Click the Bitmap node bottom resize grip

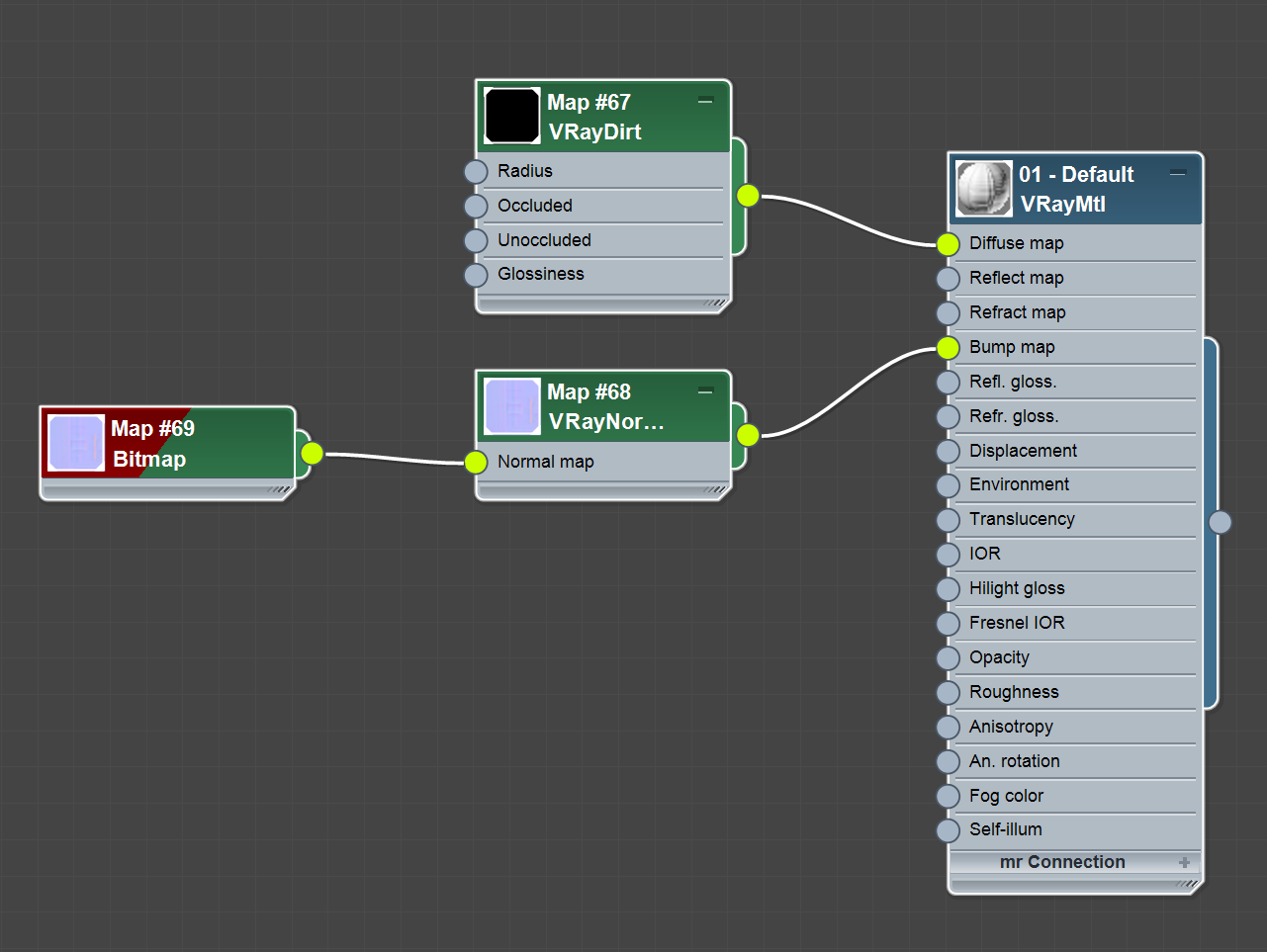click(x=280, y=489)
